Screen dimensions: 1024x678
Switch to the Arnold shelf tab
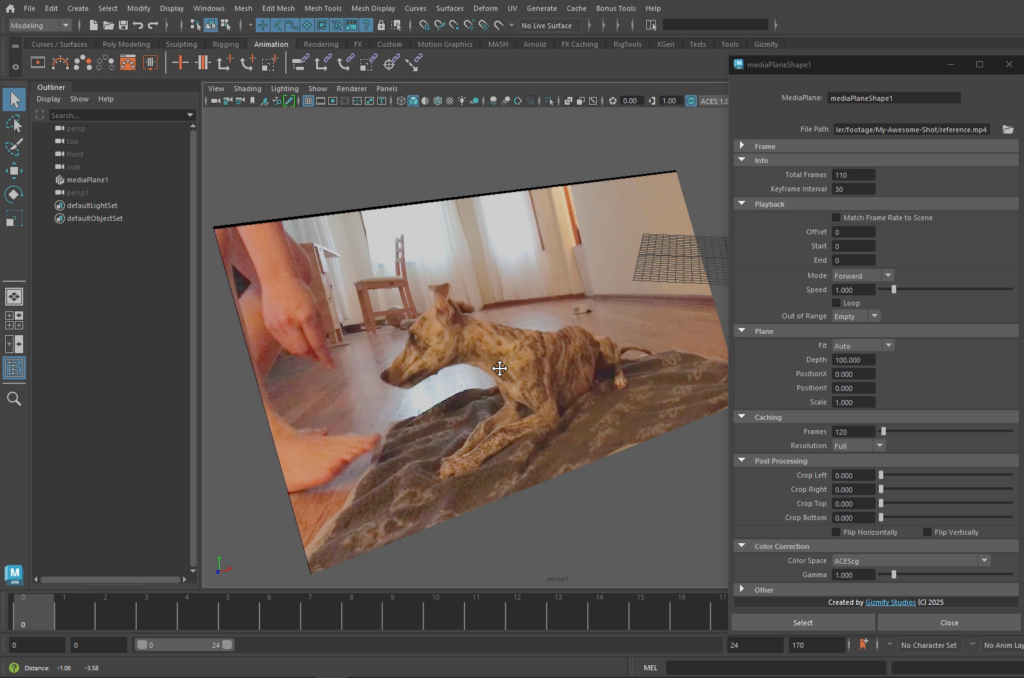click(534, 44)
